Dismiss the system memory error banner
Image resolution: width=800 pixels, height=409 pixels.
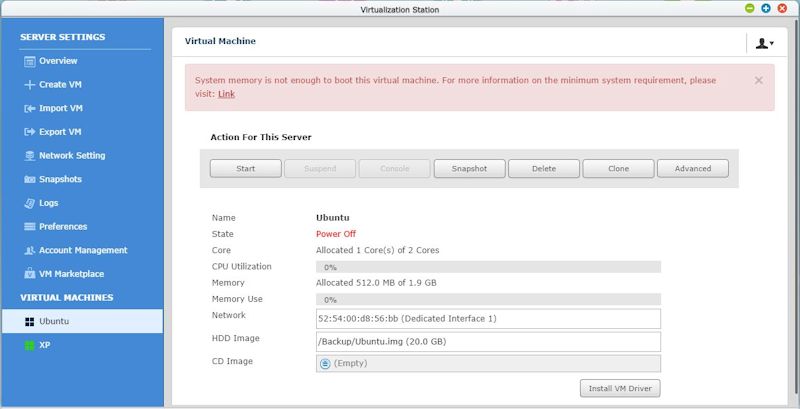[x=759, y=81]
